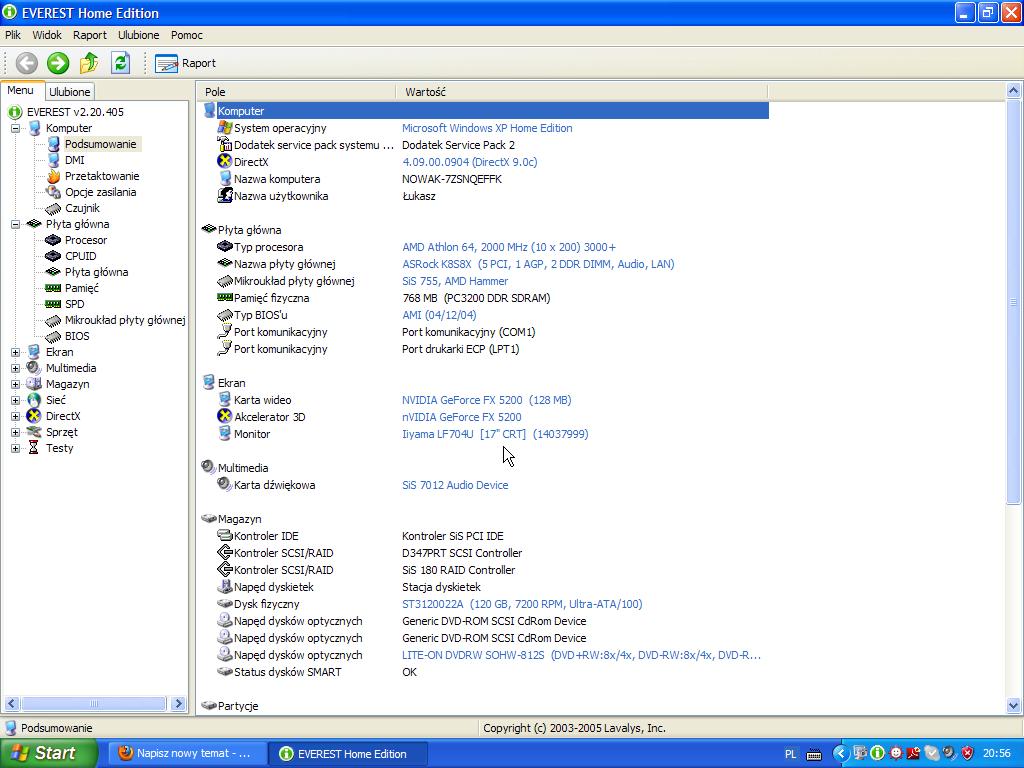
Task: Click the Pole column header
Action: coord(296,92)
